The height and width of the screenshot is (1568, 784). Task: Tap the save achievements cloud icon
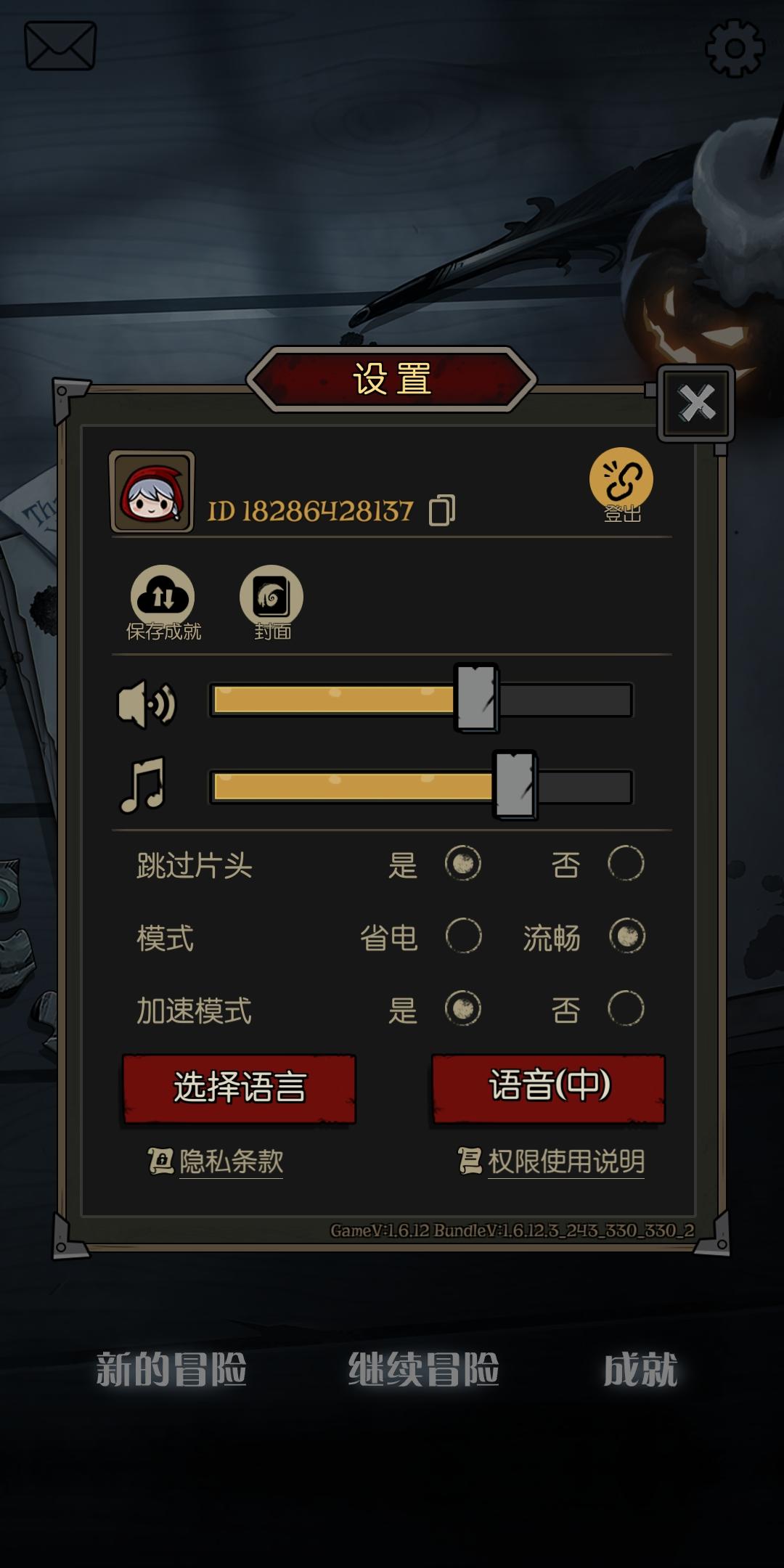coord(163,596)
